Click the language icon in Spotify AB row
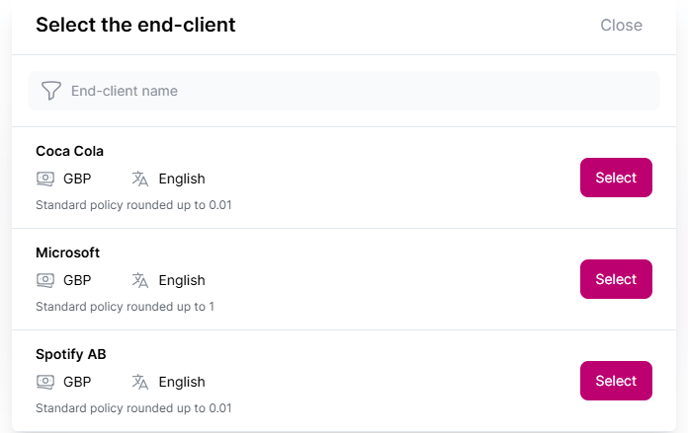This screenshot has width=688, height=433. [140, 382]
